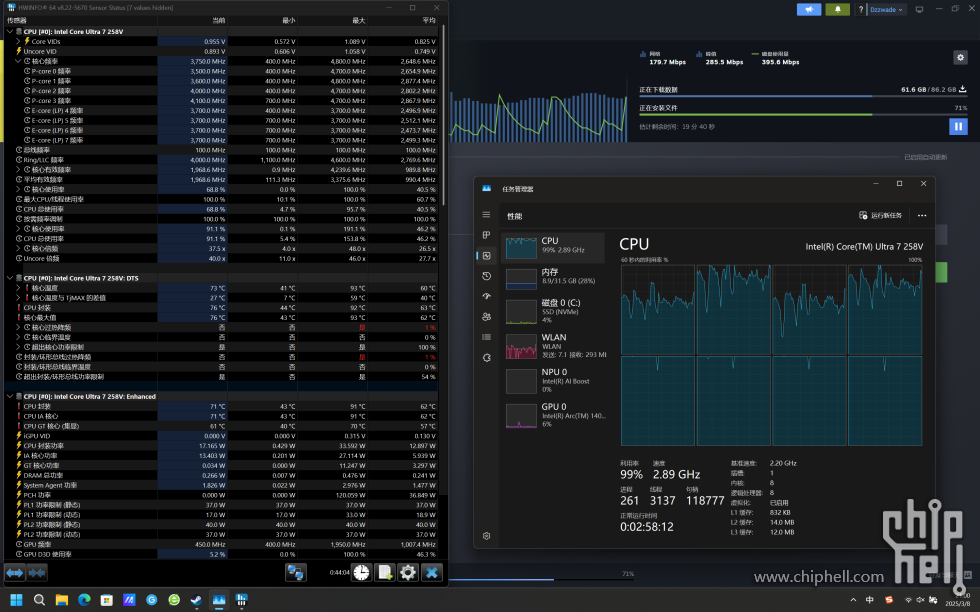The height and width of the screenshot is (612, 980).
Task: Open HWiNFO icon in the taskbar
Action: pos(241,599)
